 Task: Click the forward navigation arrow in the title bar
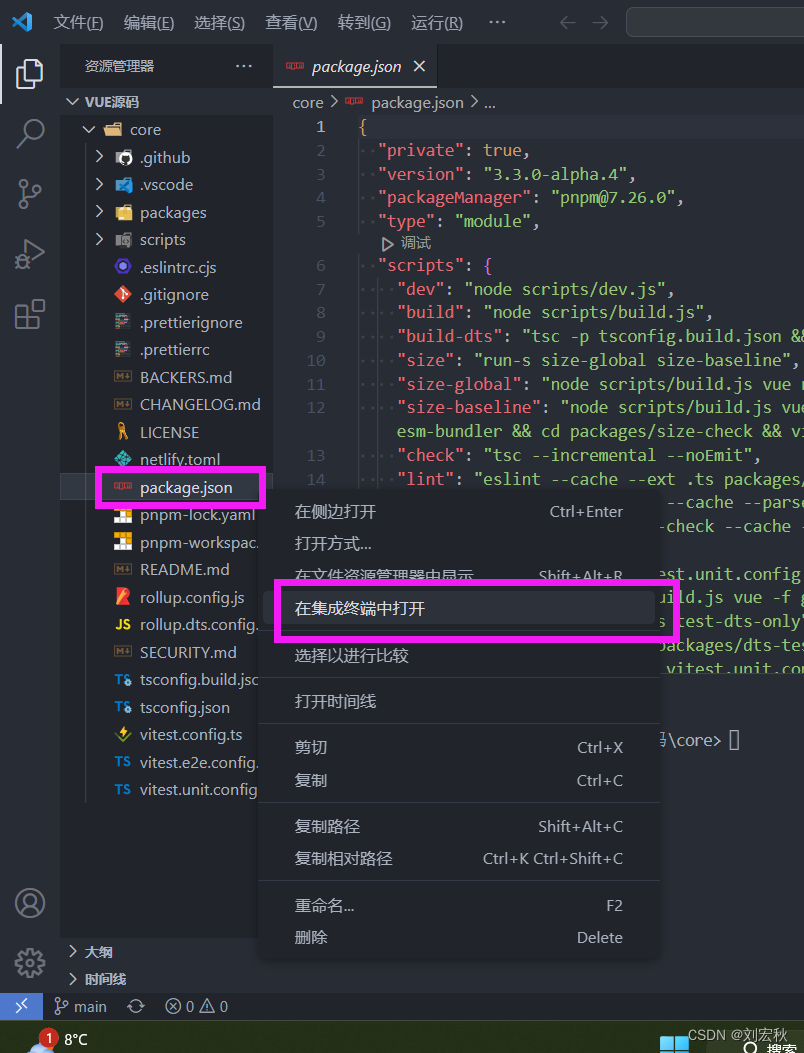tap(599, 21)
